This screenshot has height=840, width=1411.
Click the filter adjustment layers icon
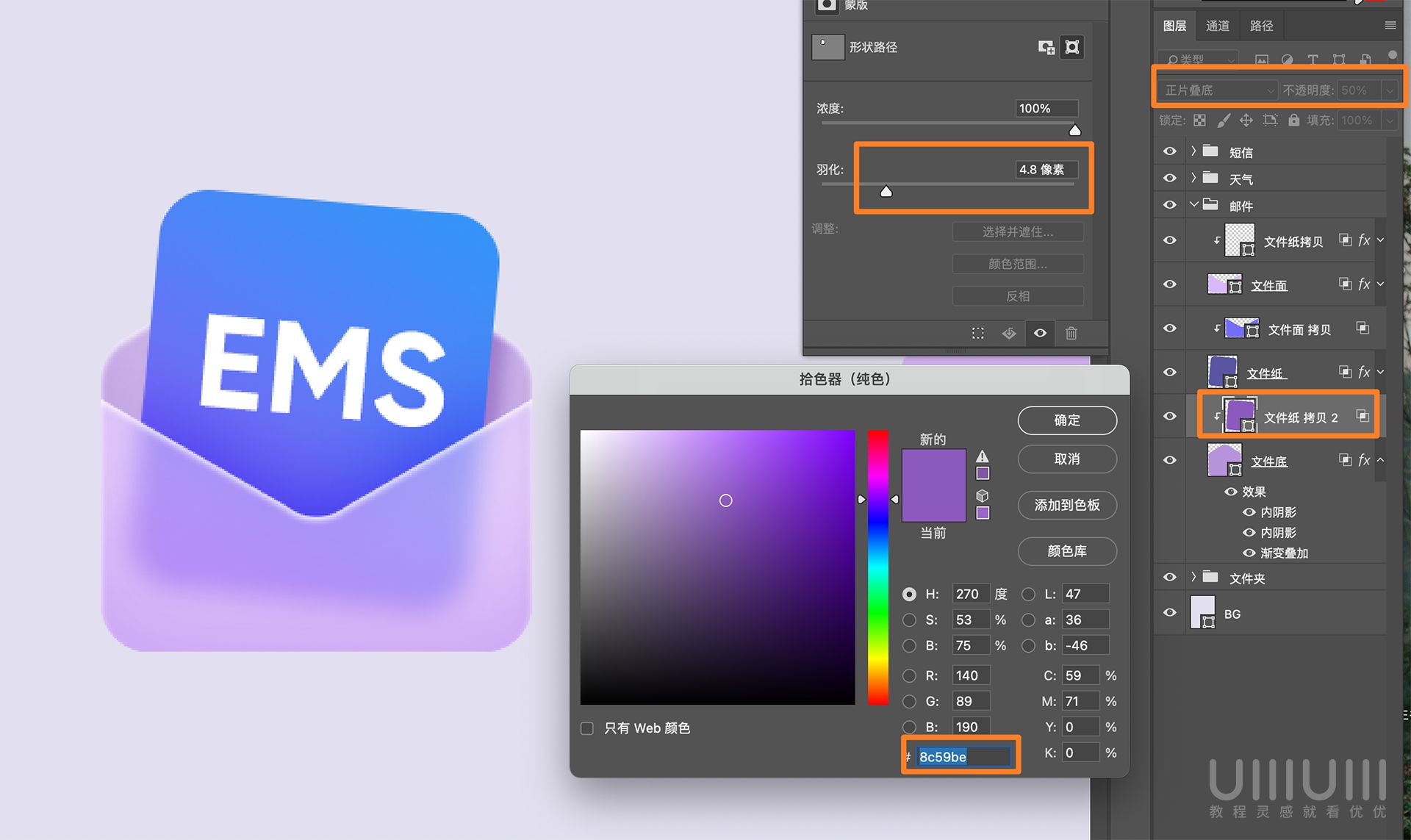point(1287,60)
